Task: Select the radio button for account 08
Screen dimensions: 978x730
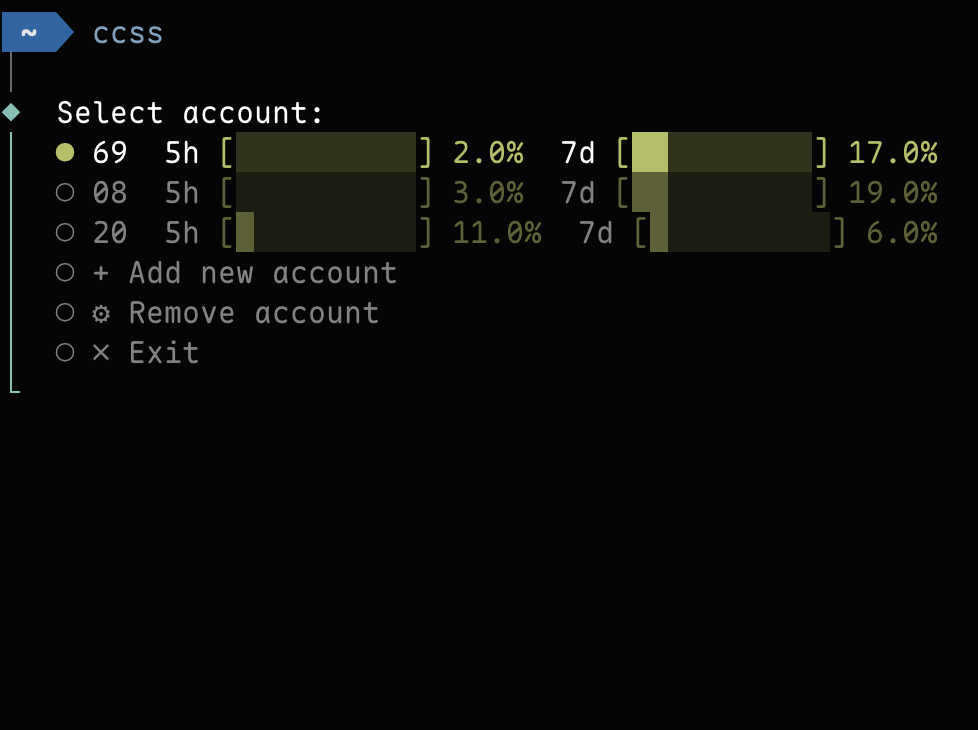Action: (66, 192)
